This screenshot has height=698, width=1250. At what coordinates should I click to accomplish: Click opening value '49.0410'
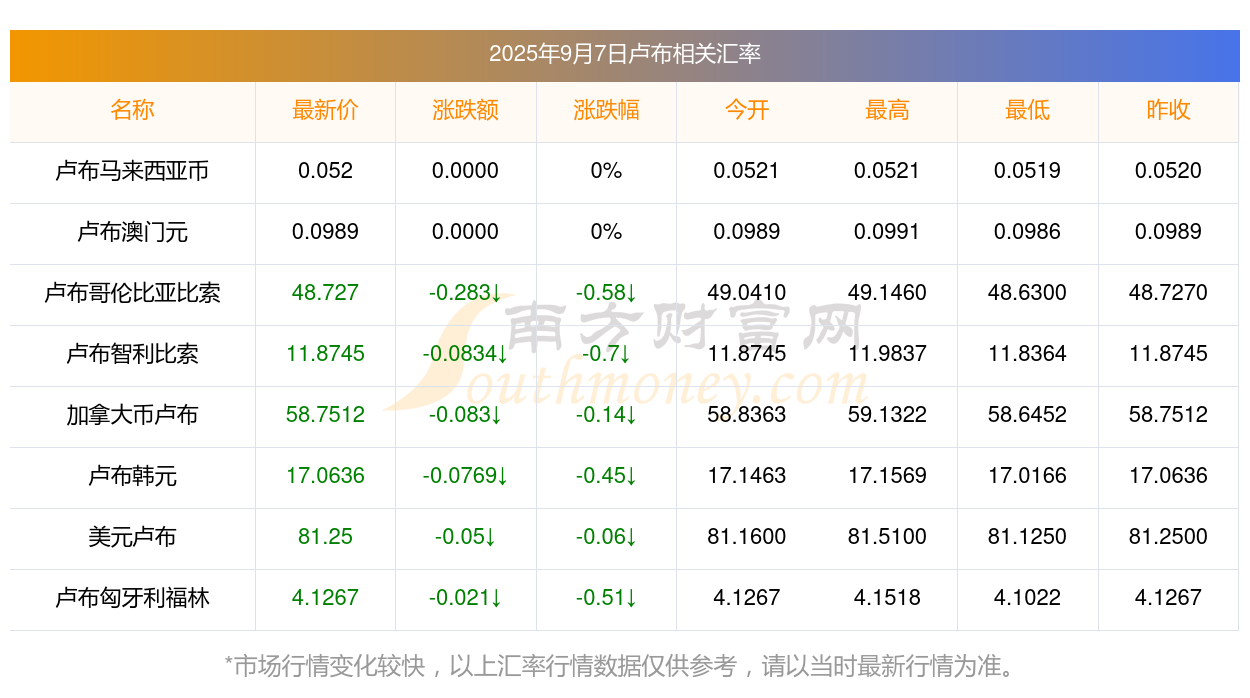tap(747, 293)
